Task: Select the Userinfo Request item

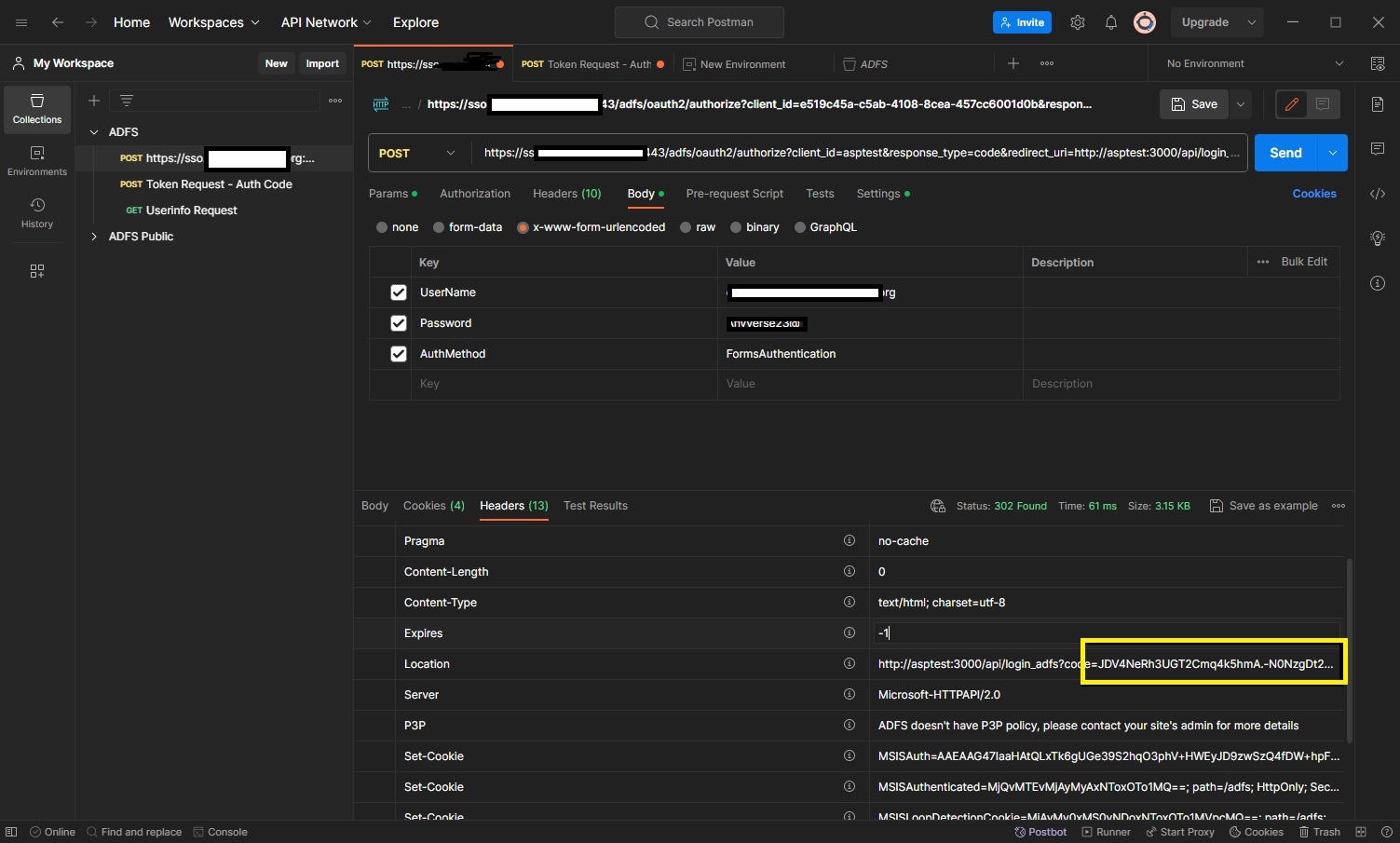Action: point(191,211)
